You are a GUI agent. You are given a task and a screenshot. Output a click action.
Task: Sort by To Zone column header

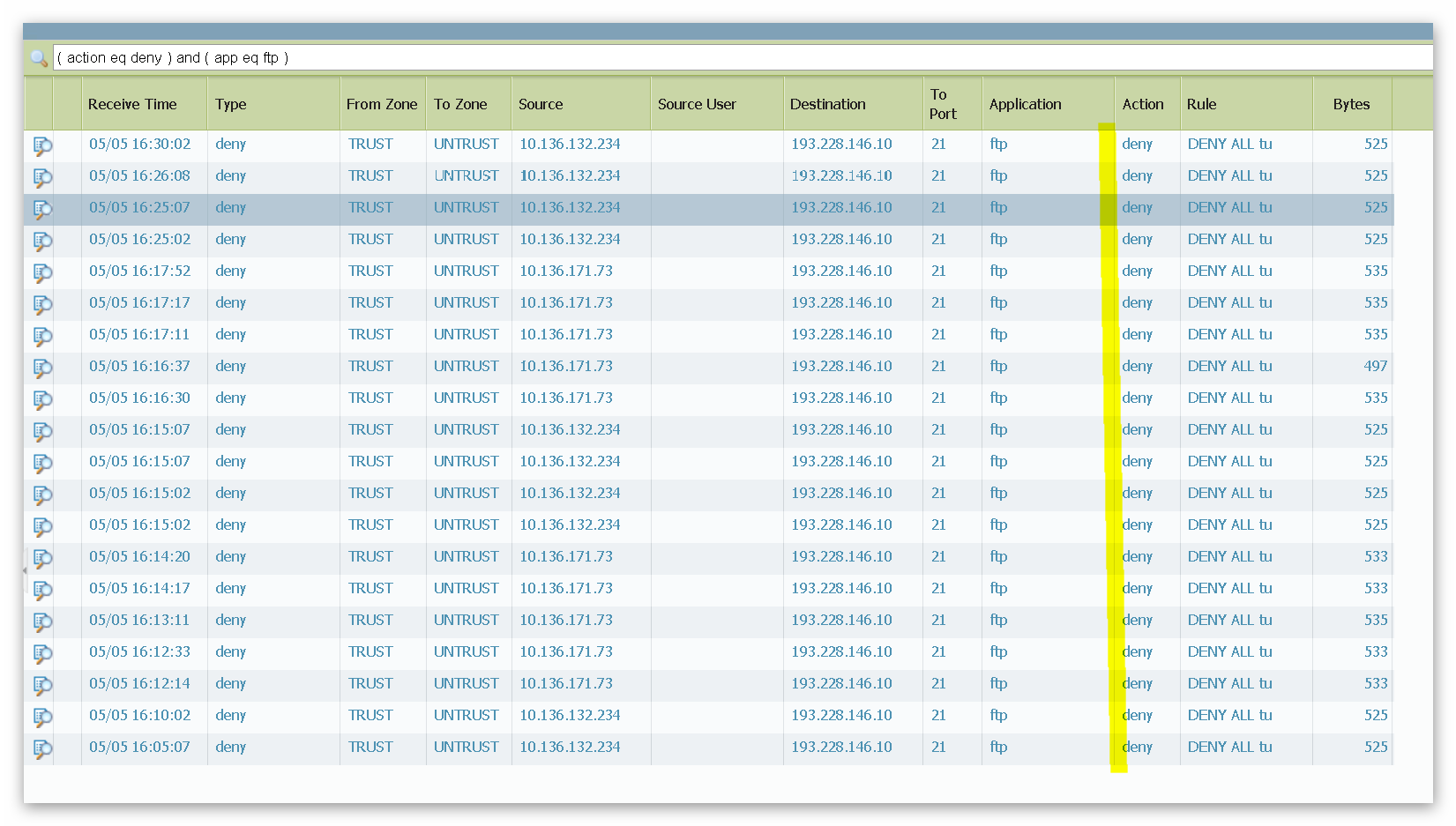click(468, 104)
